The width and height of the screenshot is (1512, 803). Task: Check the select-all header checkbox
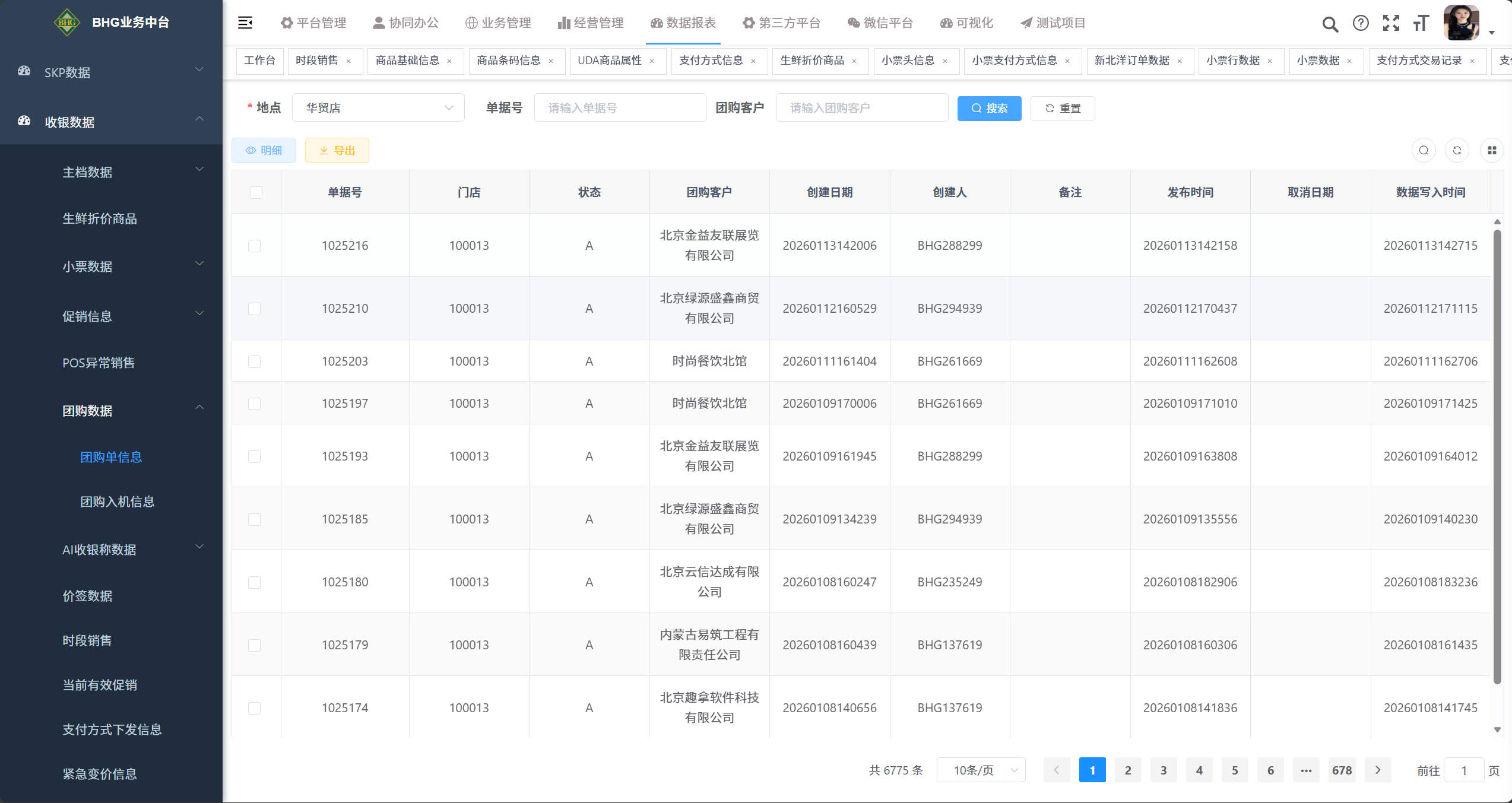[x=256, y=192]
